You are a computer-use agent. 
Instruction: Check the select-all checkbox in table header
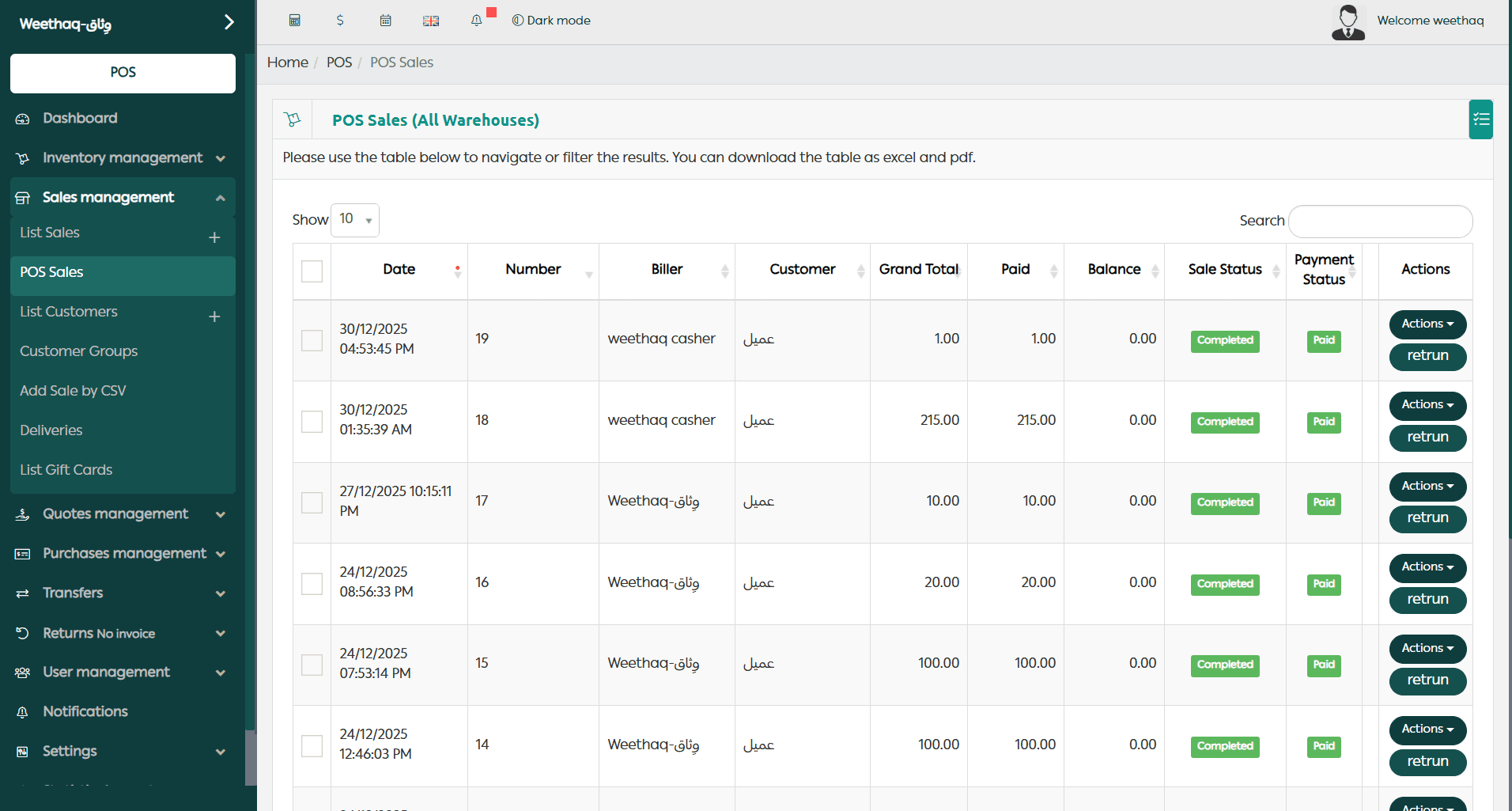(x=312, y=271)
